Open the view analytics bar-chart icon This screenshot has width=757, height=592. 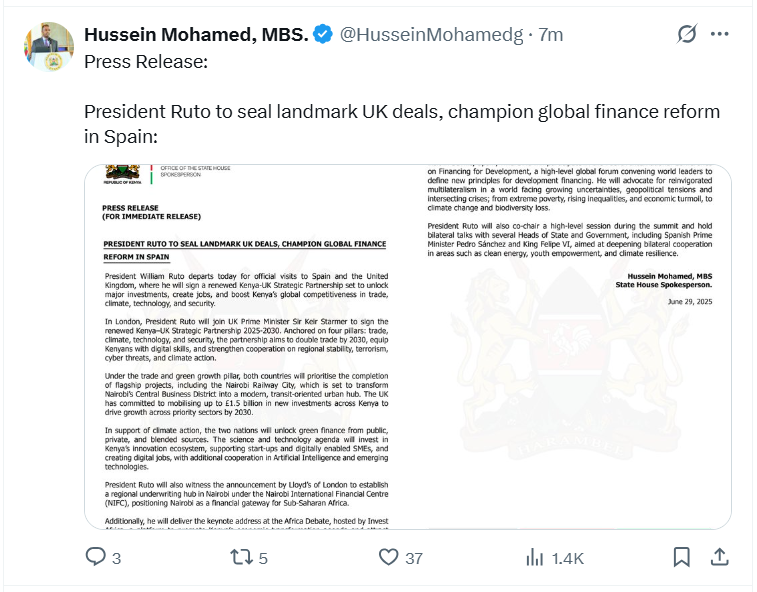535,558
